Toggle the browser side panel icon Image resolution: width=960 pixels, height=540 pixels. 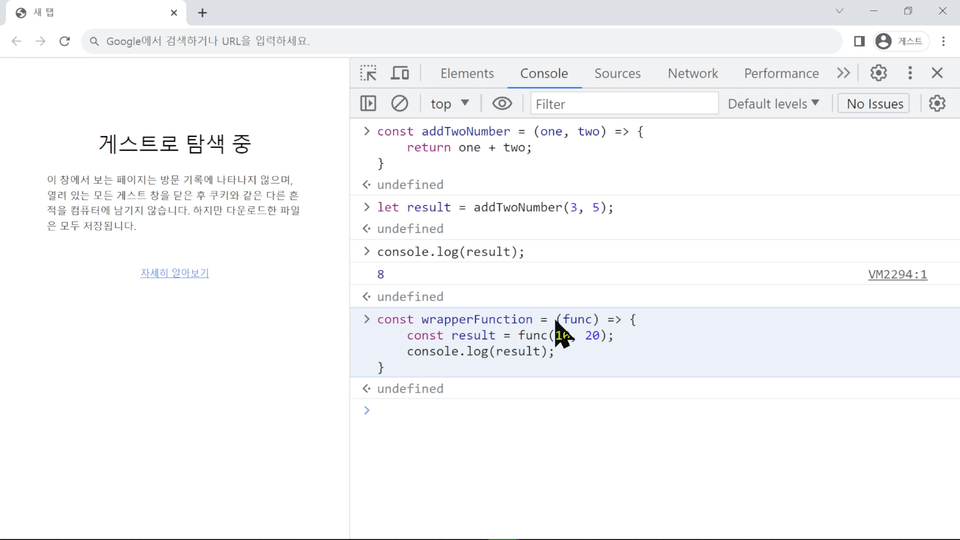click(x=859, y=41)
